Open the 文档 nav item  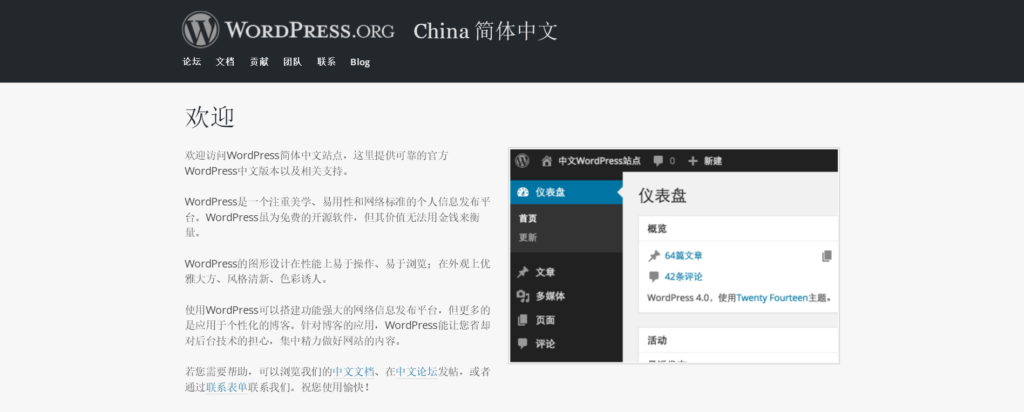coord(225,62)
